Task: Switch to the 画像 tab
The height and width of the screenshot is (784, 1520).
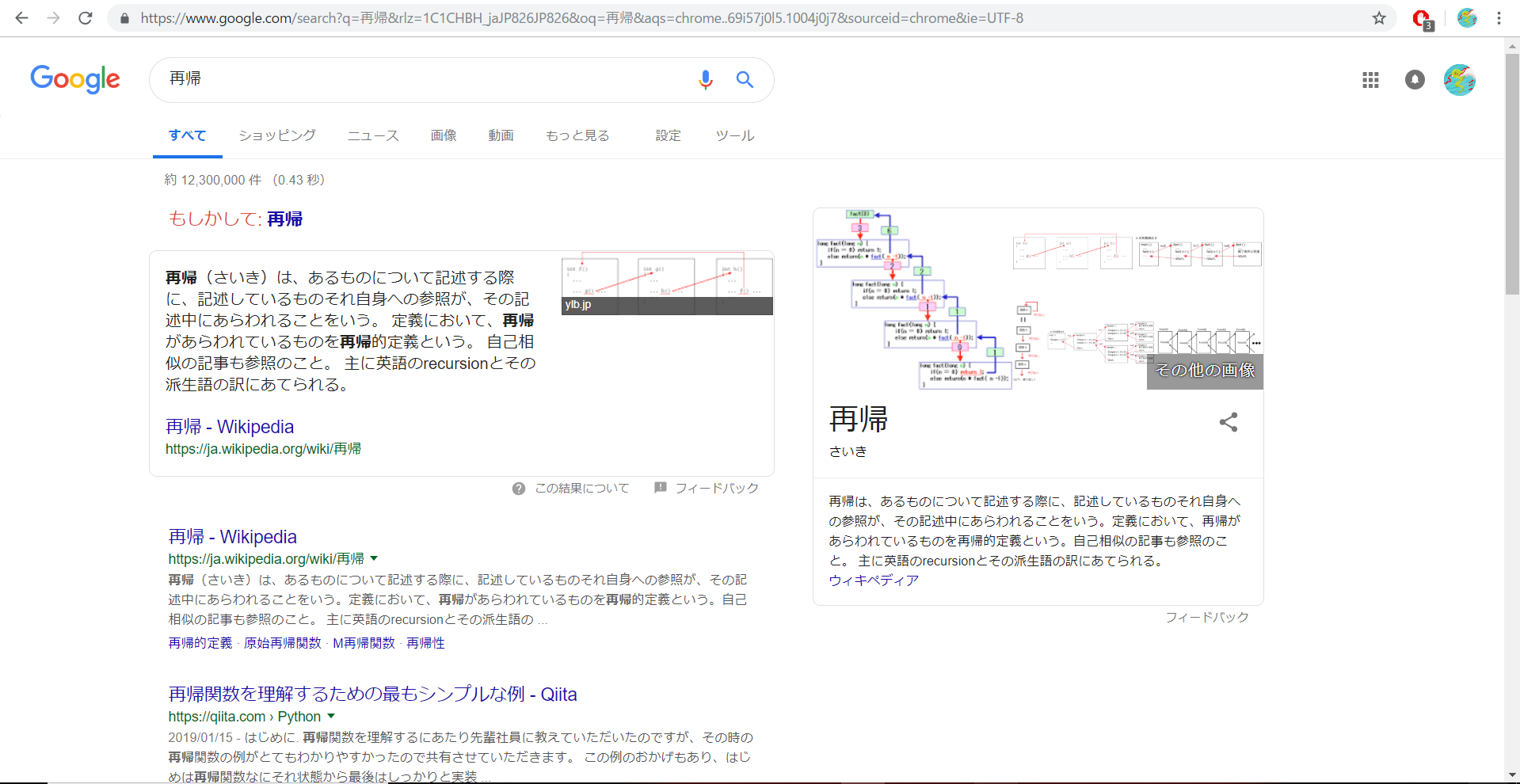Action: point(444,135)
